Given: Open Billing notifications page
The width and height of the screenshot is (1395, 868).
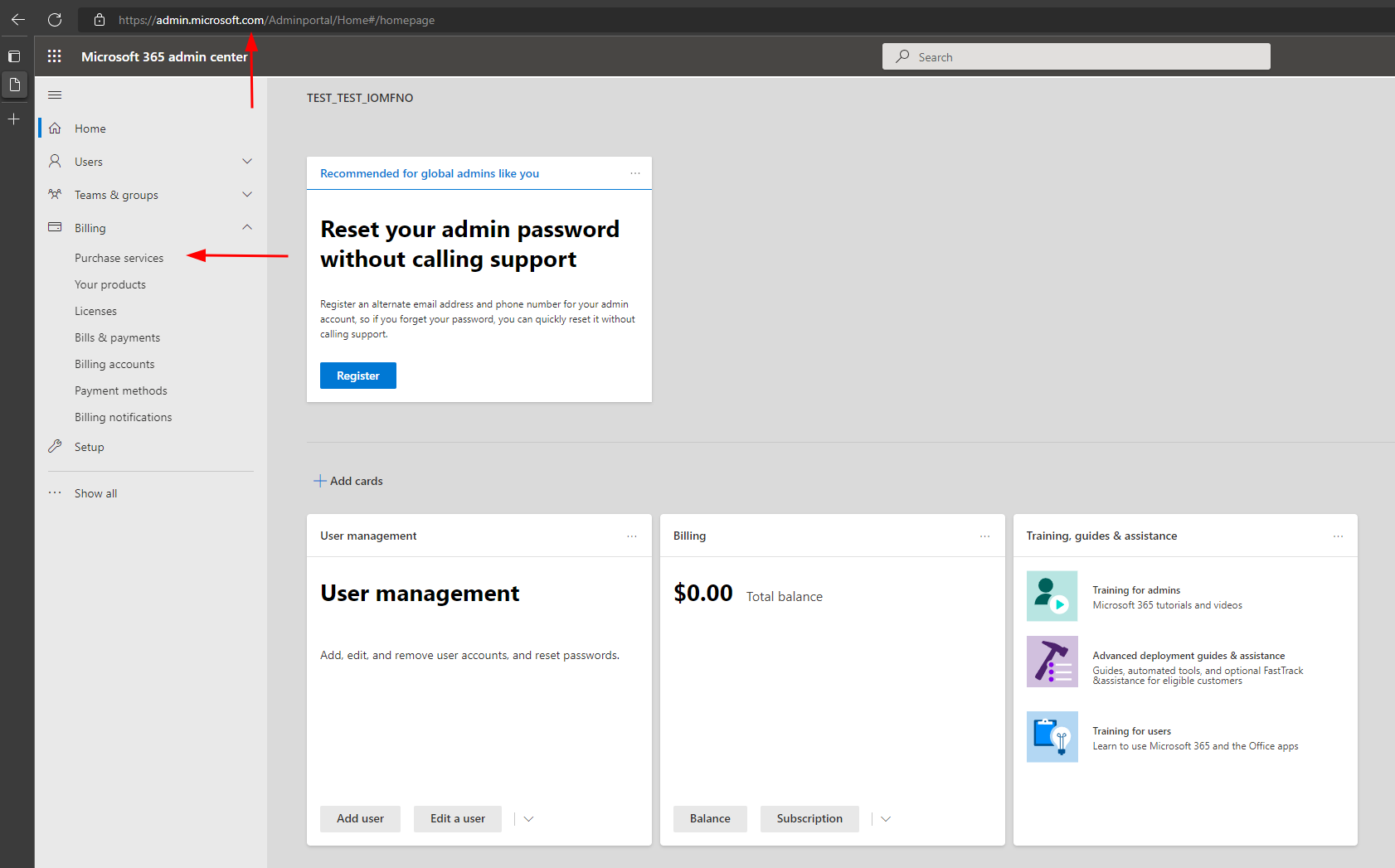Looking at the screenshot, I should tap(124, 417).
